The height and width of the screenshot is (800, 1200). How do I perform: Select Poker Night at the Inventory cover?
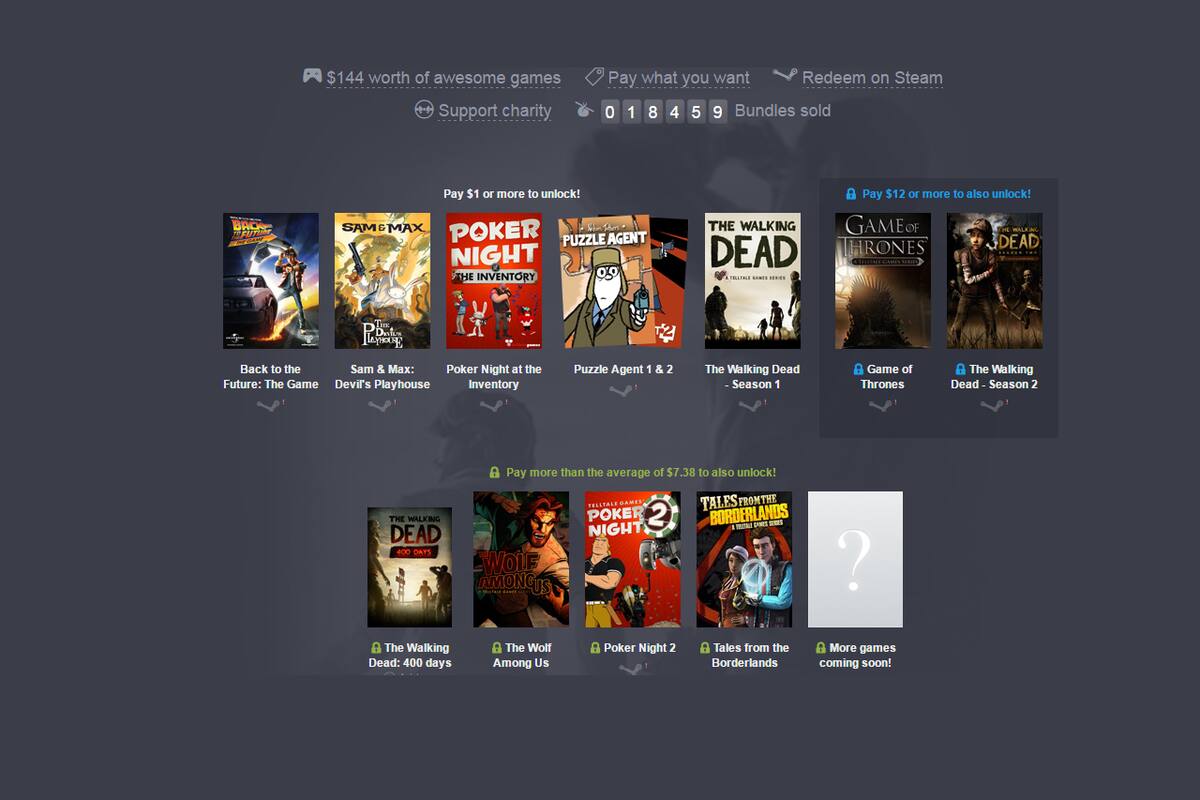494,281
